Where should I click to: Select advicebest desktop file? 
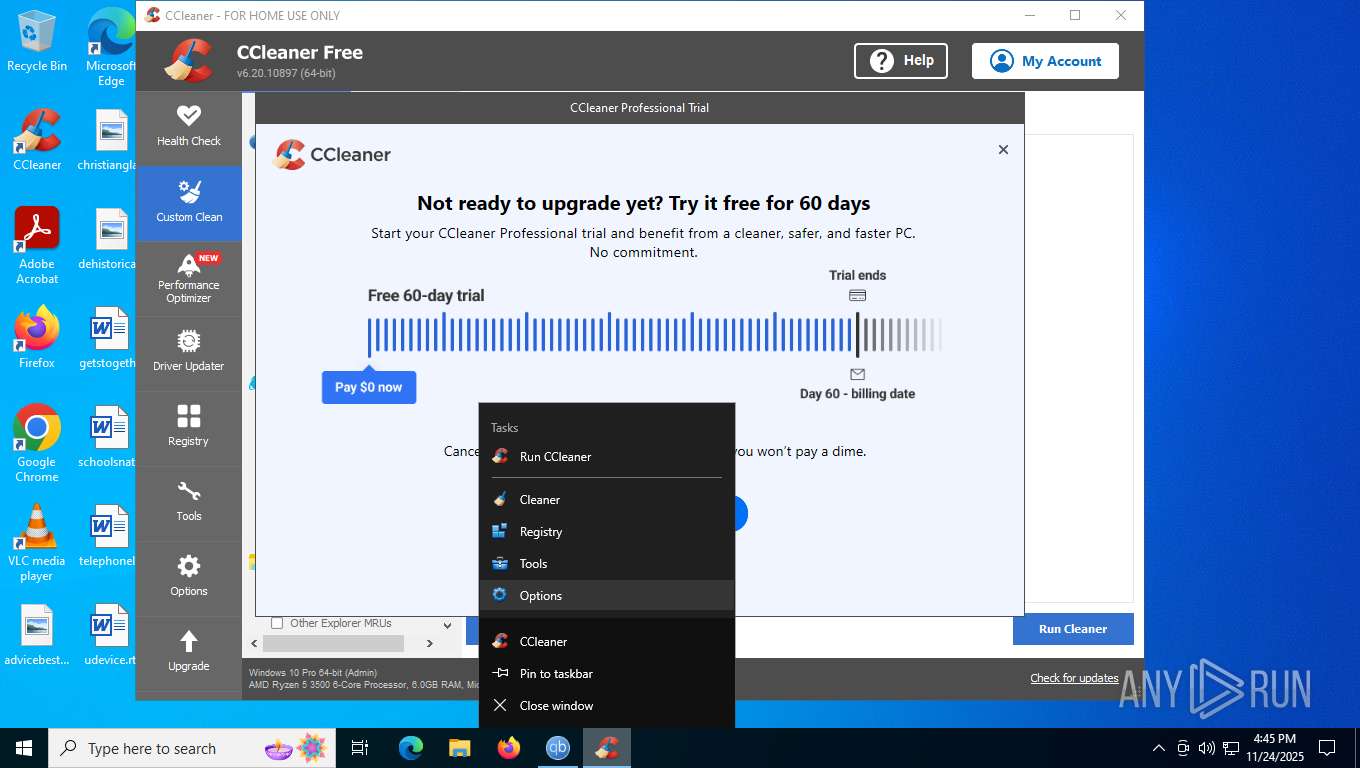37,634
